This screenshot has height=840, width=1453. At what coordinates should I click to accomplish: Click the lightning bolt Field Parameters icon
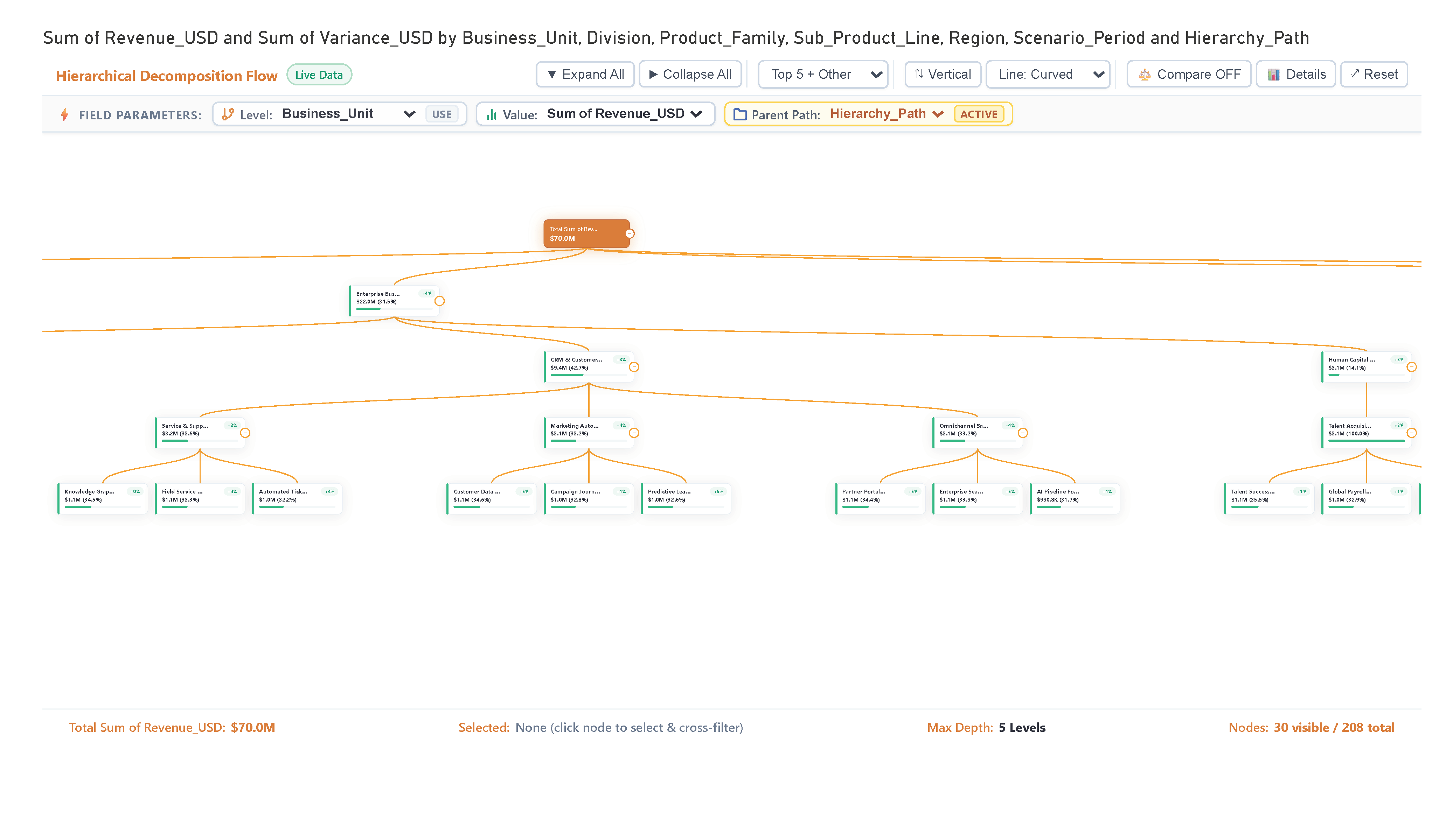(x=64, y=115)
